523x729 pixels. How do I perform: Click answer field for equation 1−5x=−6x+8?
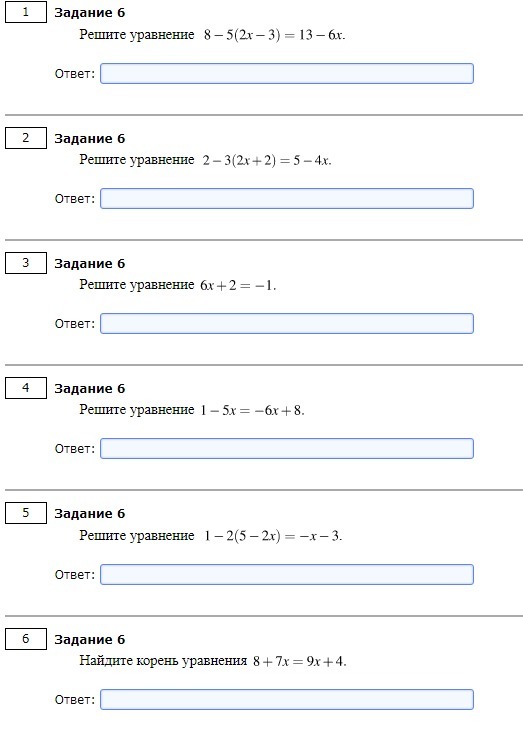pos(287,449)
